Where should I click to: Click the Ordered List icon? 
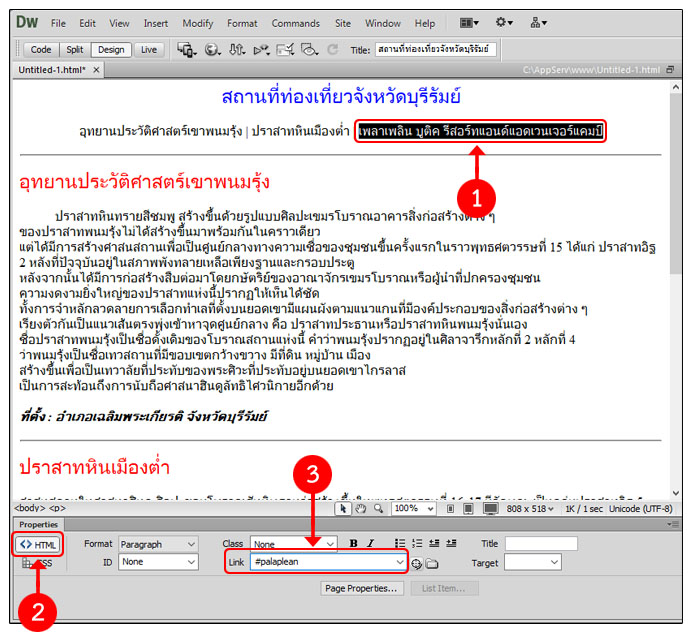tap(418, 544)
